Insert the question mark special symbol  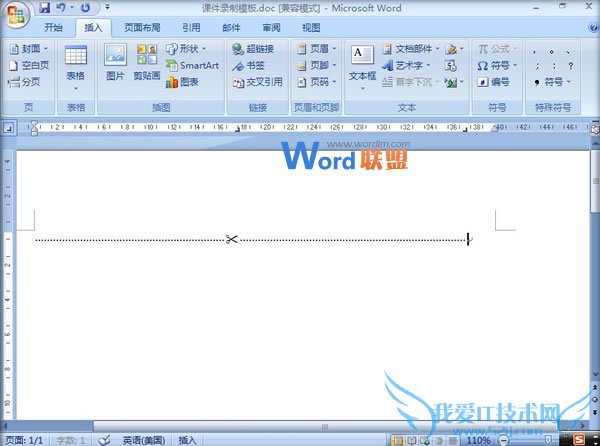coord(571,66)
